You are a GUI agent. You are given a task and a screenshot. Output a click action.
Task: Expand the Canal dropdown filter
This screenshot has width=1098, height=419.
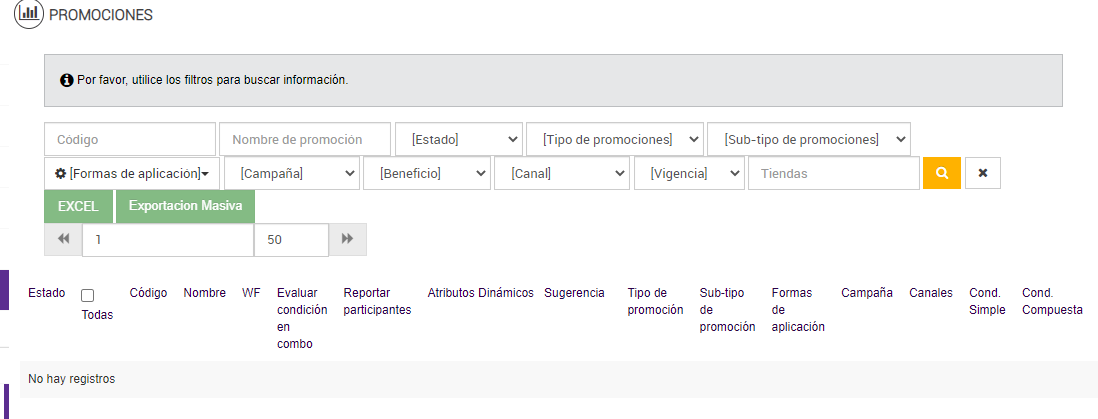[x=561, y=173]
